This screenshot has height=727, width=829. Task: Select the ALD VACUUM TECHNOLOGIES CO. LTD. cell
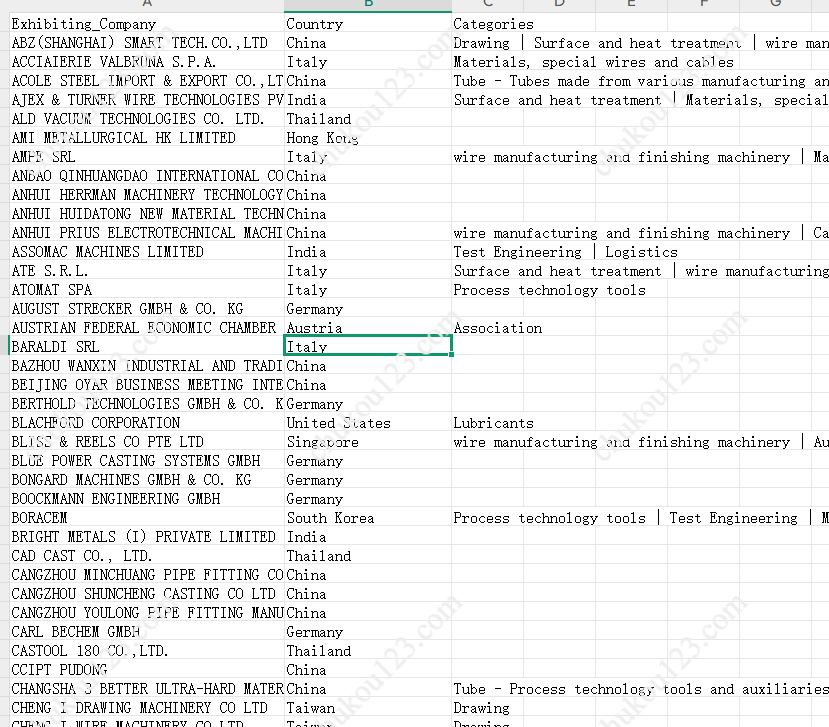click(146, 119)
